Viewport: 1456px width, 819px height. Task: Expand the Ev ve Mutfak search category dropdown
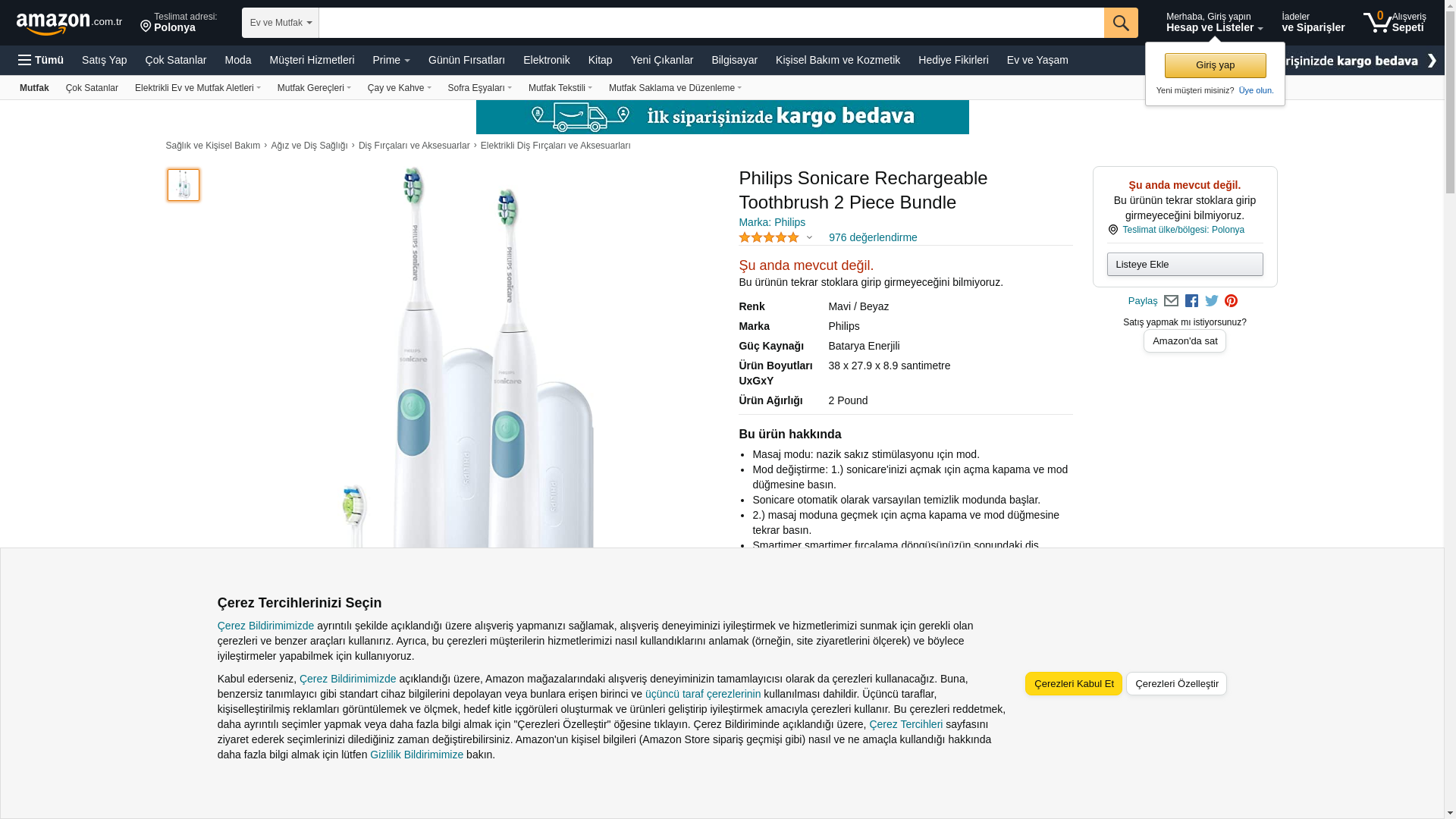(281, 23)
